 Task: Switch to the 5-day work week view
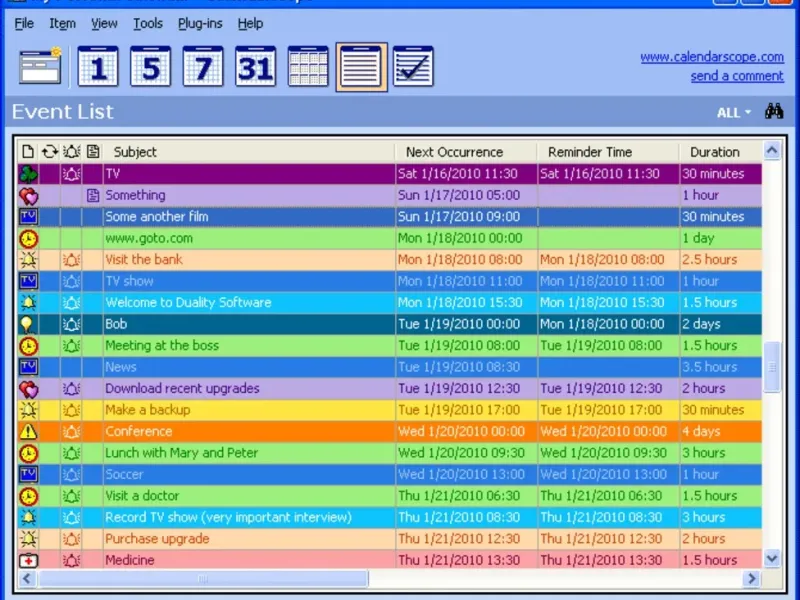pos(151,66)
